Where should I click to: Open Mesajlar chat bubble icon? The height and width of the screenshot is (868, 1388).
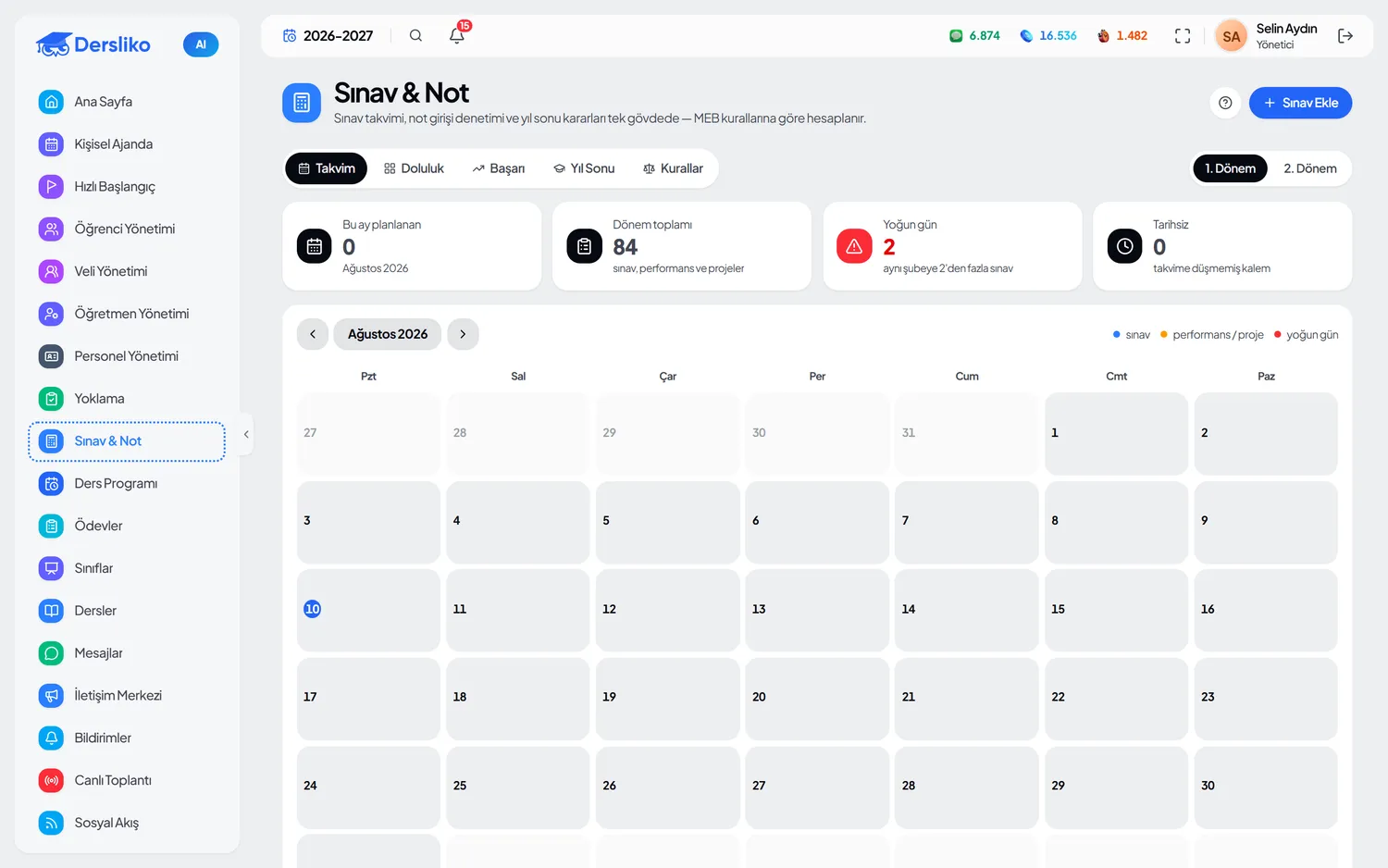[x=52, y=653]
